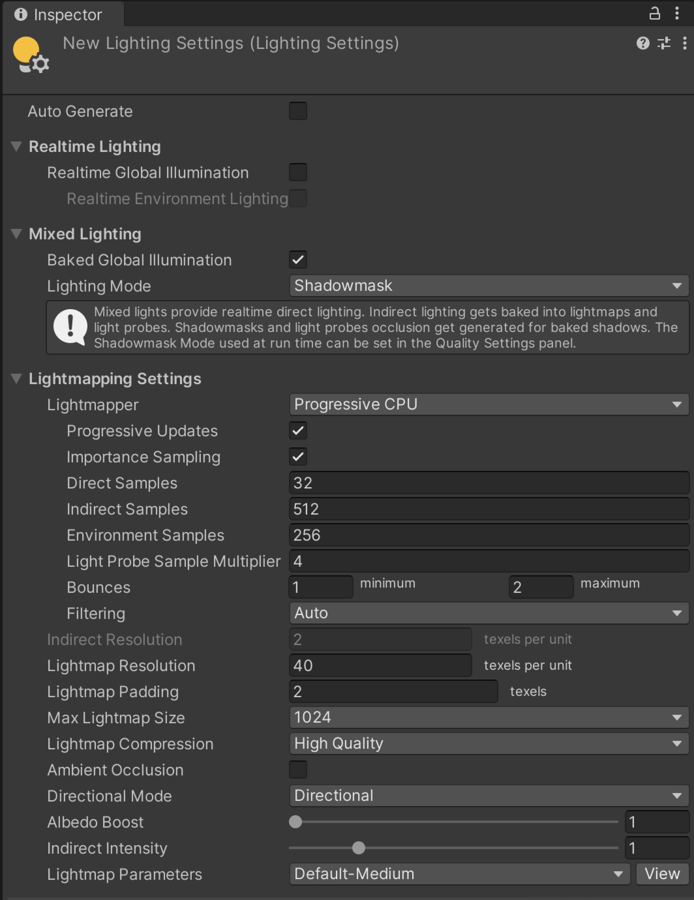
Task: Disable Baked Global Illumination
Action: [x=297, y=260]
